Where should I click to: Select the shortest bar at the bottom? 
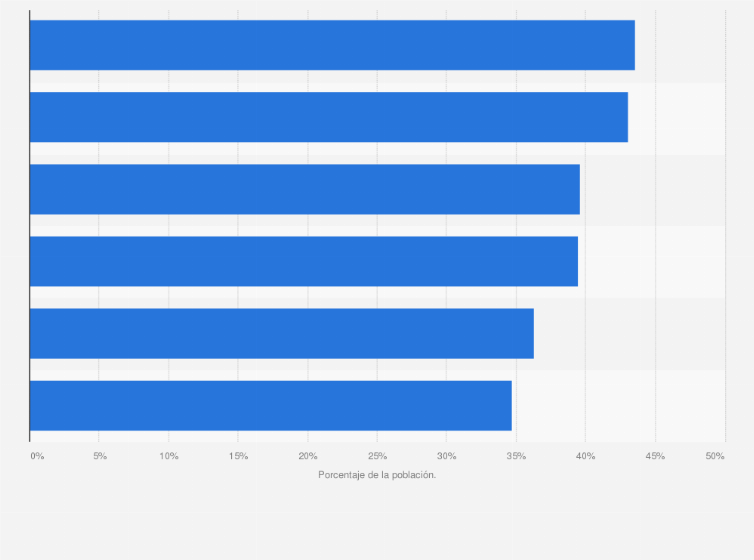270,405
